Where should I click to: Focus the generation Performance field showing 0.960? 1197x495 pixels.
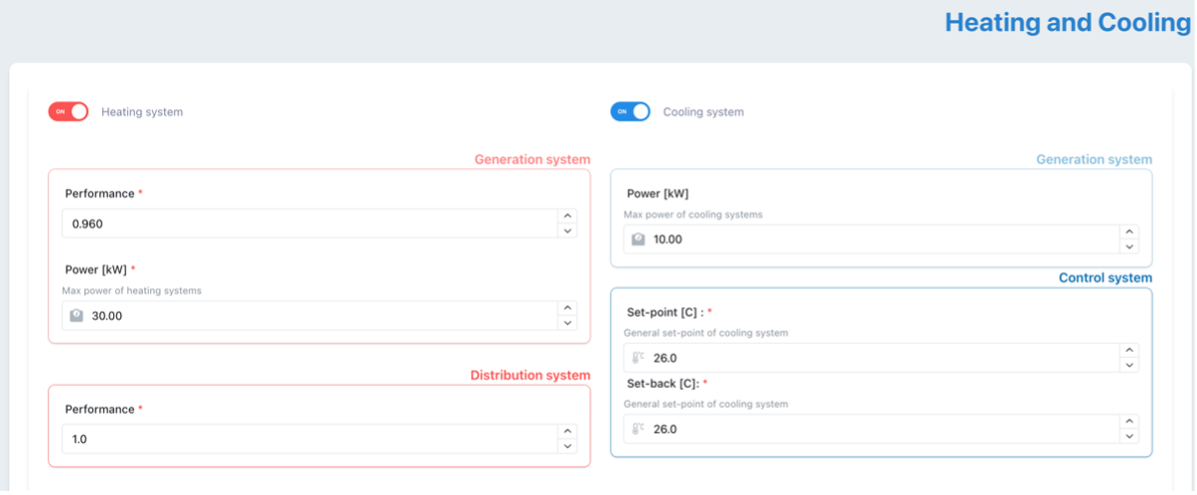click(x=300, y=224)
